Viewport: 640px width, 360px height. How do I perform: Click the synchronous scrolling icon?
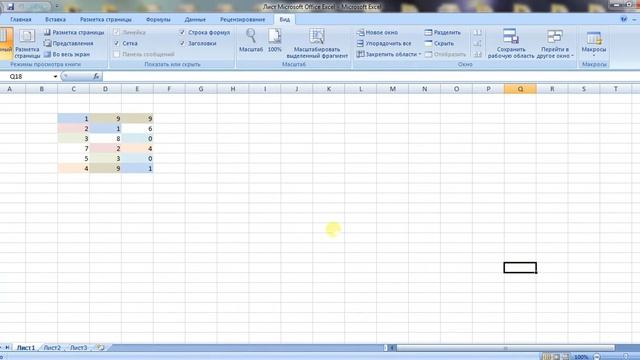477,43
